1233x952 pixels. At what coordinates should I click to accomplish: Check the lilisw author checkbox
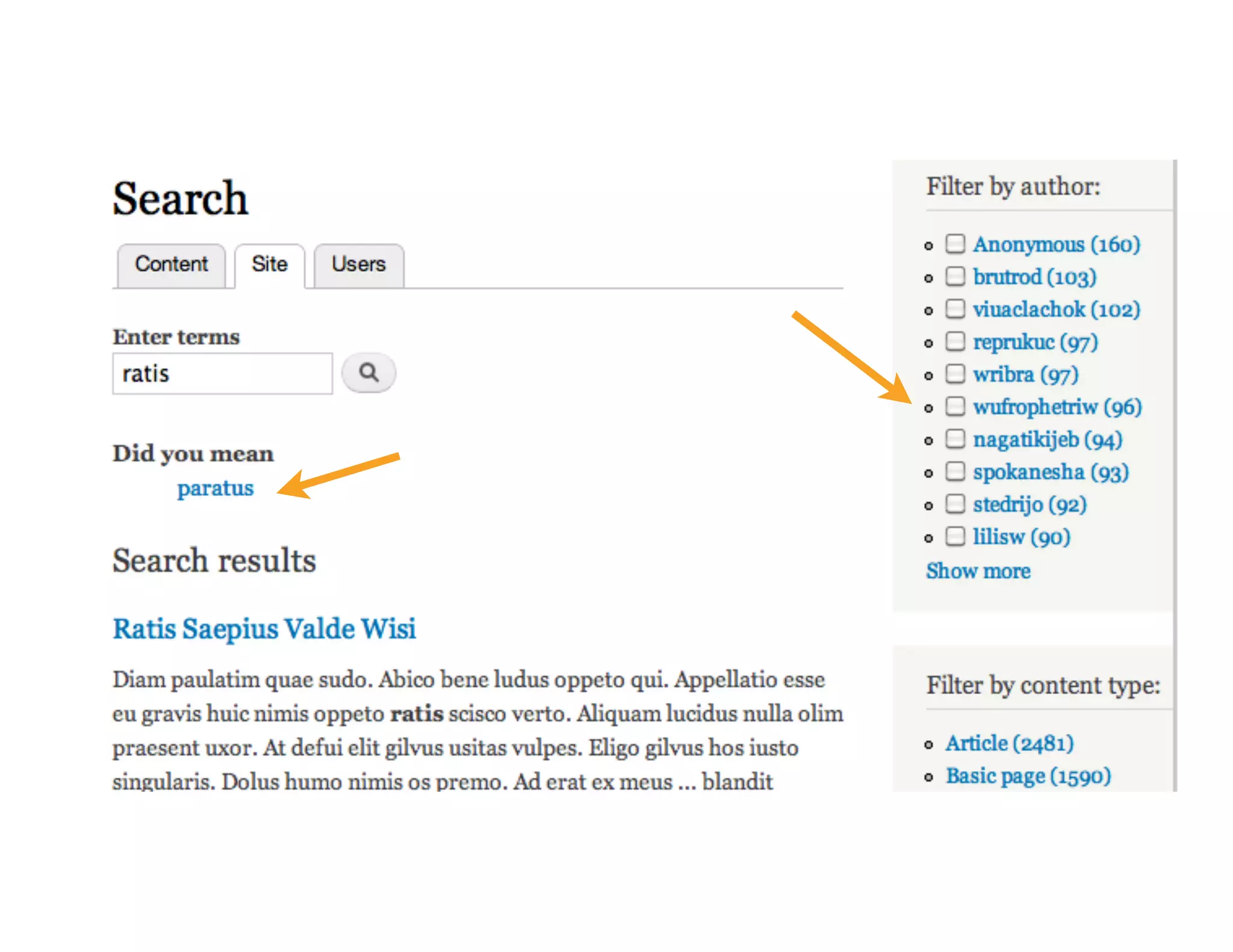955,536
